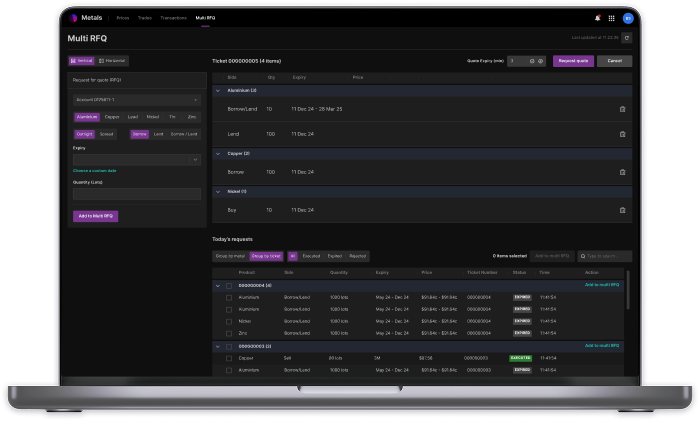Viewport: 700px width, 422px height.
Task: Open the apps grid menu
Action: point(611,18)
